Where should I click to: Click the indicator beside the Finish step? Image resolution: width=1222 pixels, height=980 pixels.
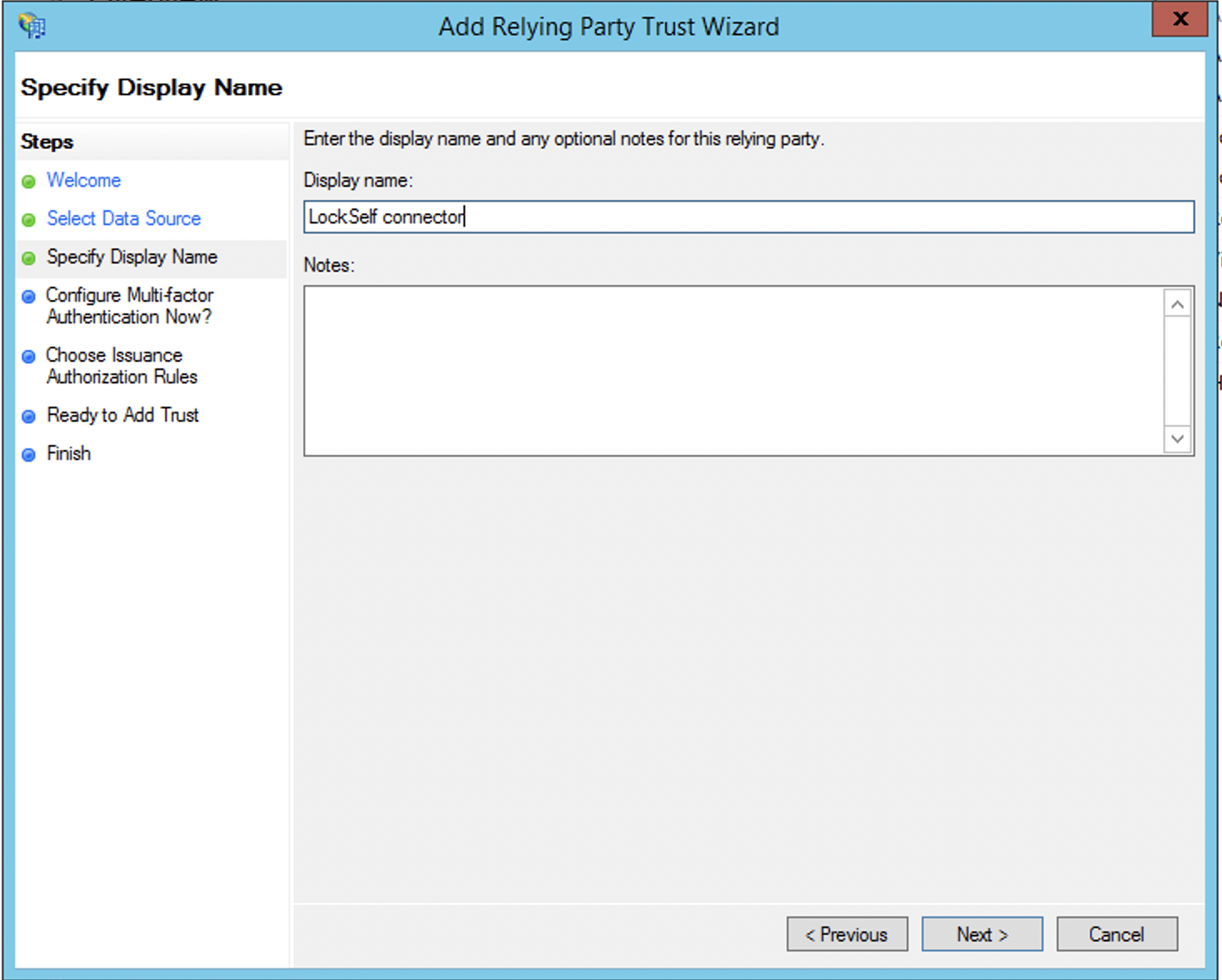pos(28,453)
